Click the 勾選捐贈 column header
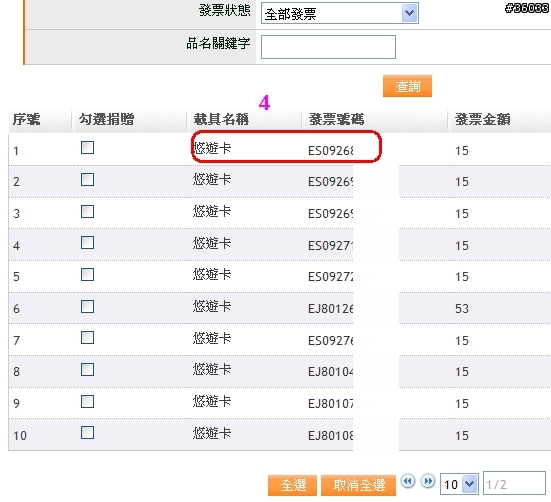 [106, 119]
